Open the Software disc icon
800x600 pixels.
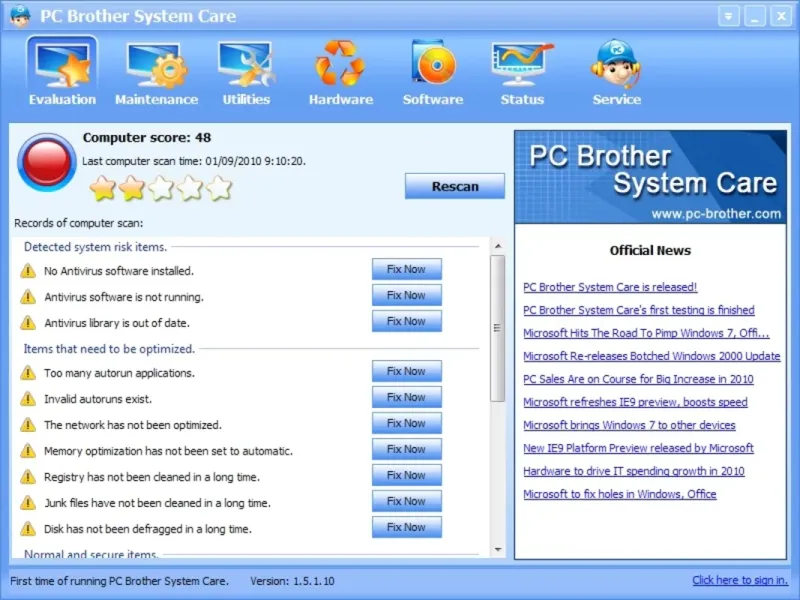tap(433, 62)
